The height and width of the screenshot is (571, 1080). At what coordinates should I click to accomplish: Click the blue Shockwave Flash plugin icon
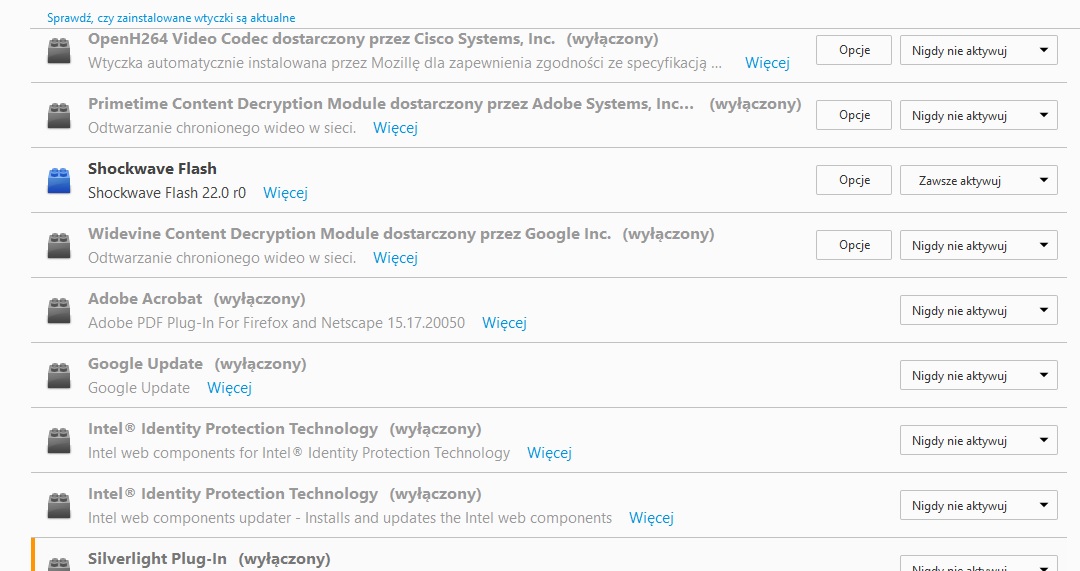tap(59, 180)
